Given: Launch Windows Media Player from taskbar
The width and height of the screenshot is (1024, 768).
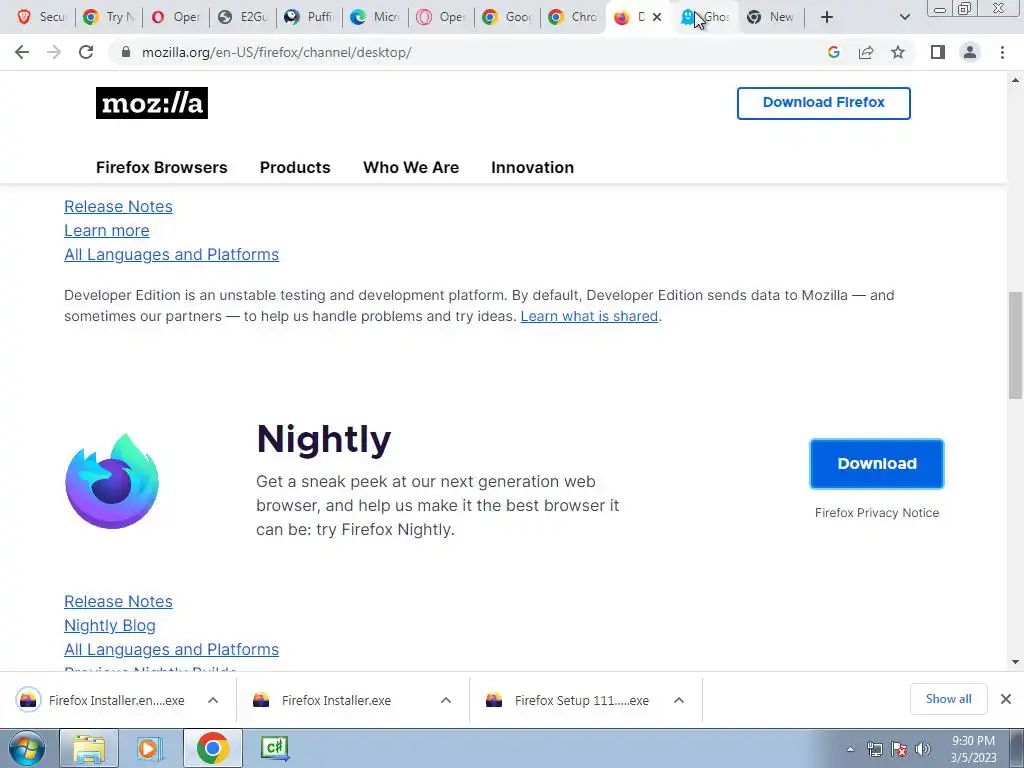Looking at the screenshot, I should tap(149, 748).
